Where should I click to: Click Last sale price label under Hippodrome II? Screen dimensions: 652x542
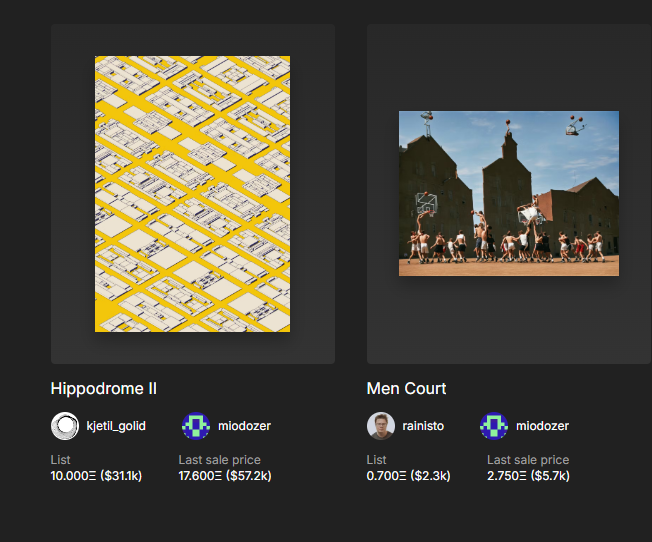219,460
